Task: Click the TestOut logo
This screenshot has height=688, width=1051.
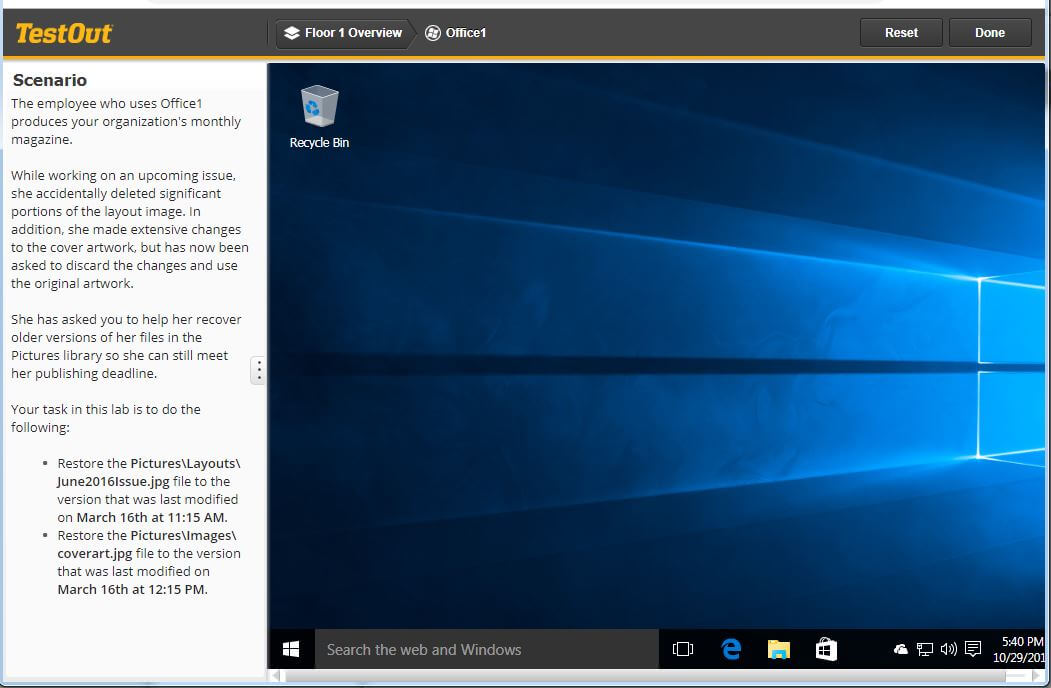Action: [x=64, y=33]
